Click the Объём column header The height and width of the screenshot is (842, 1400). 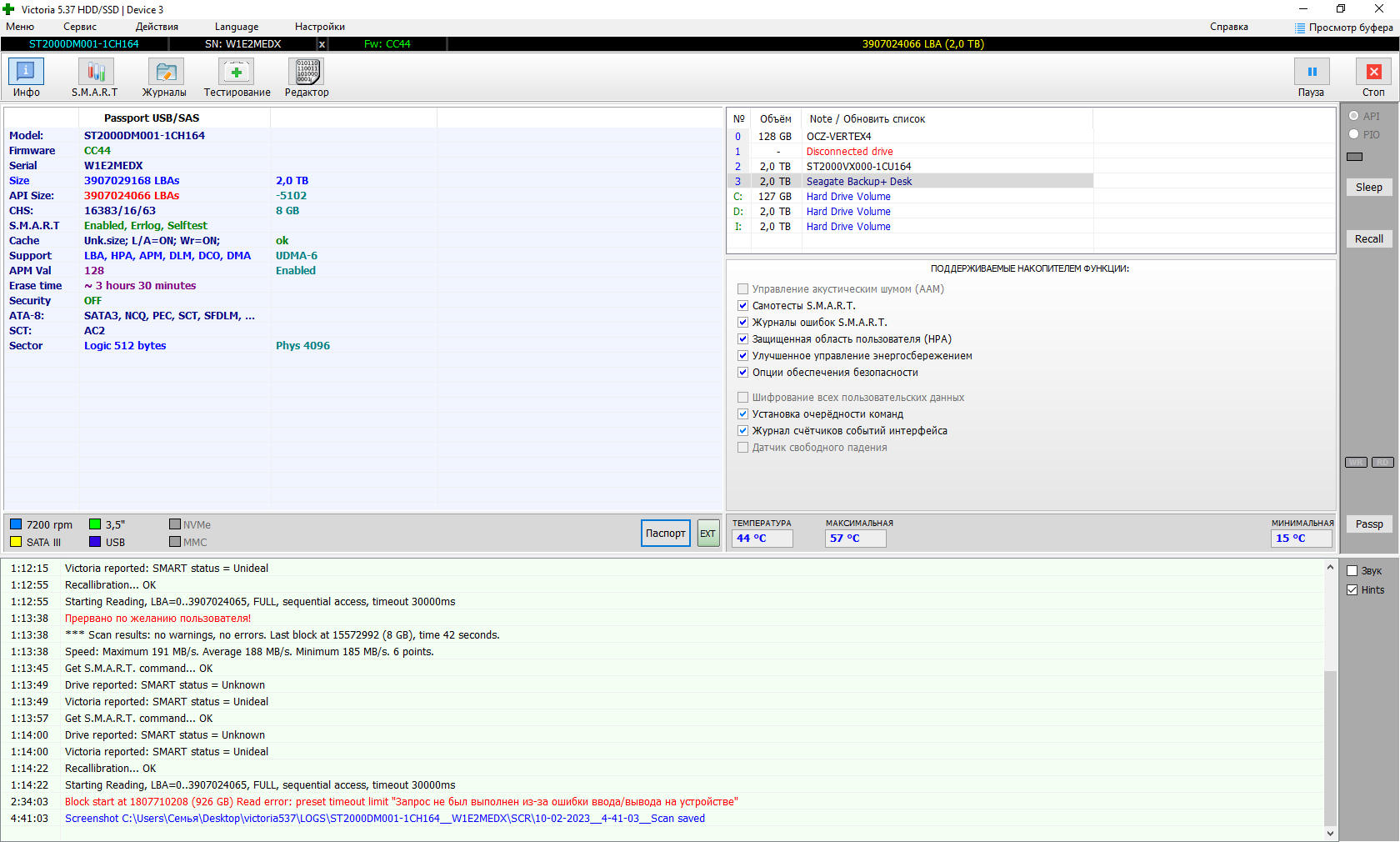click(x=776, y=119)
